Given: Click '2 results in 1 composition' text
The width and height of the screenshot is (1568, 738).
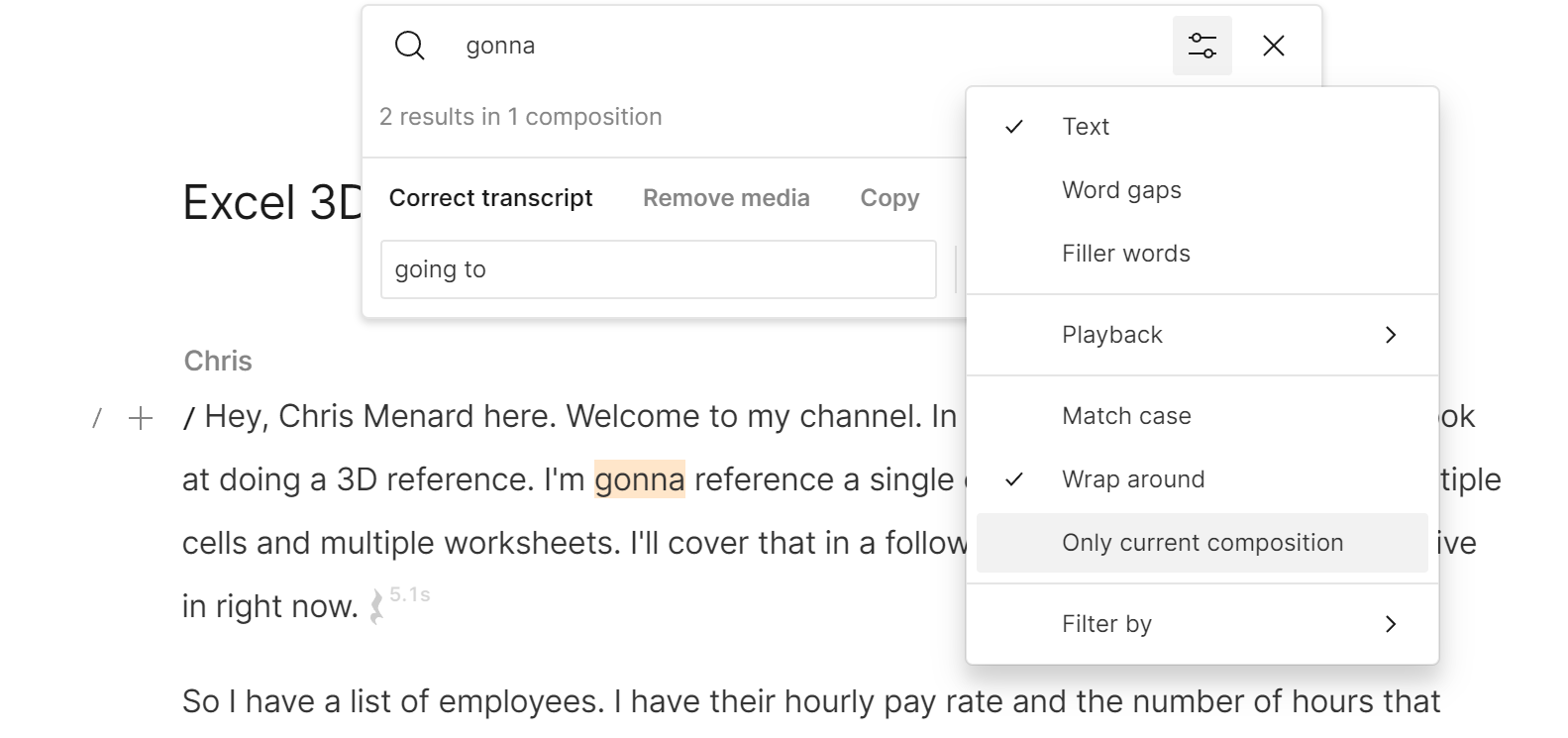Looking at the screenshot, I should coord(520,117).
